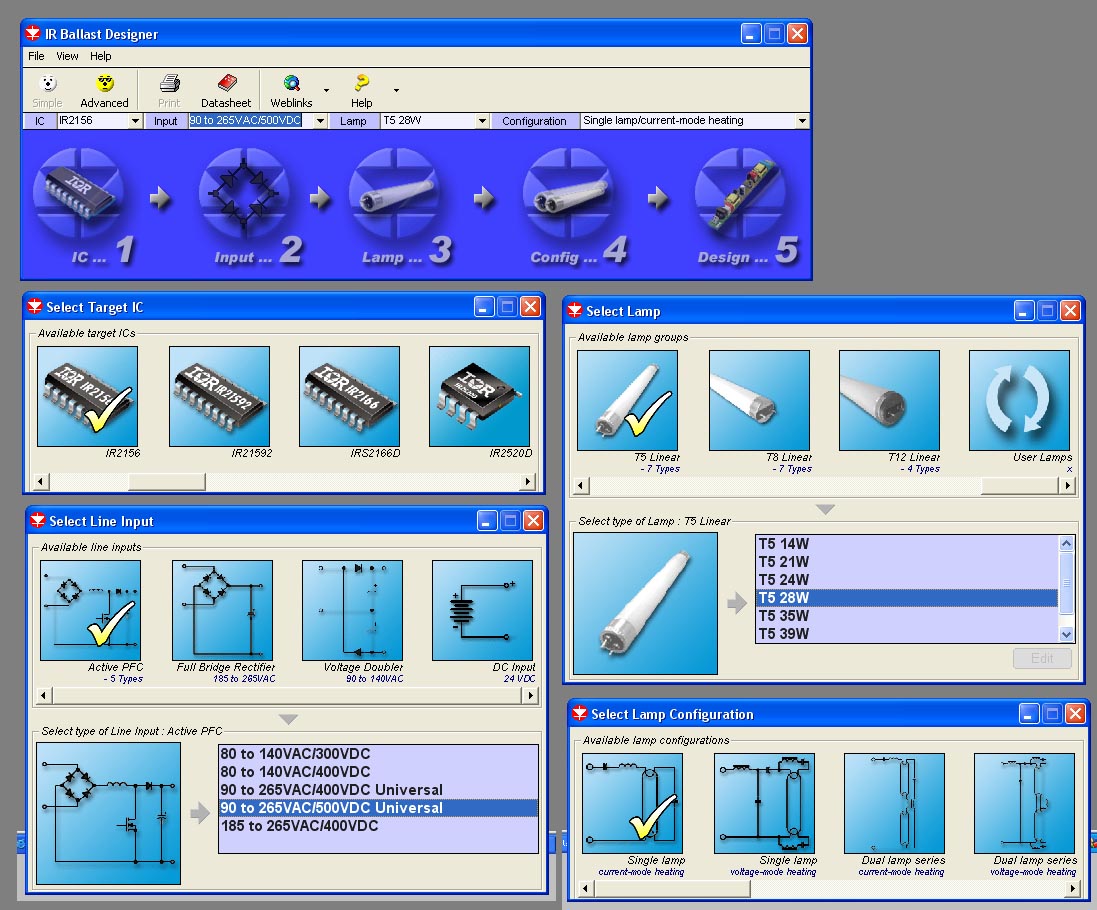Image resolution: width=1097 pixels, height=910 pixels.
Task: Open the Weblinks dropdown arrow
Action: pyautogui.click(x=326, y=90)
